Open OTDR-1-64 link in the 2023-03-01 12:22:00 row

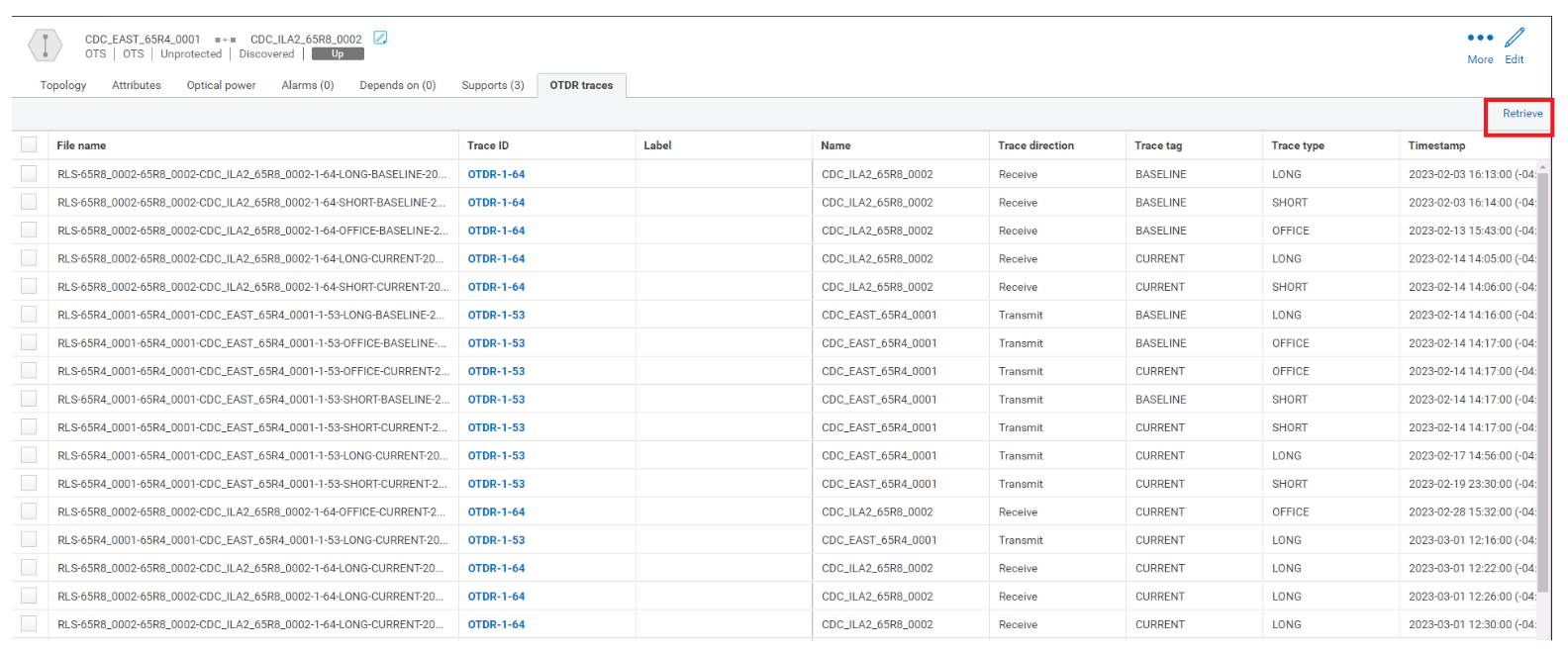(497, 568)
